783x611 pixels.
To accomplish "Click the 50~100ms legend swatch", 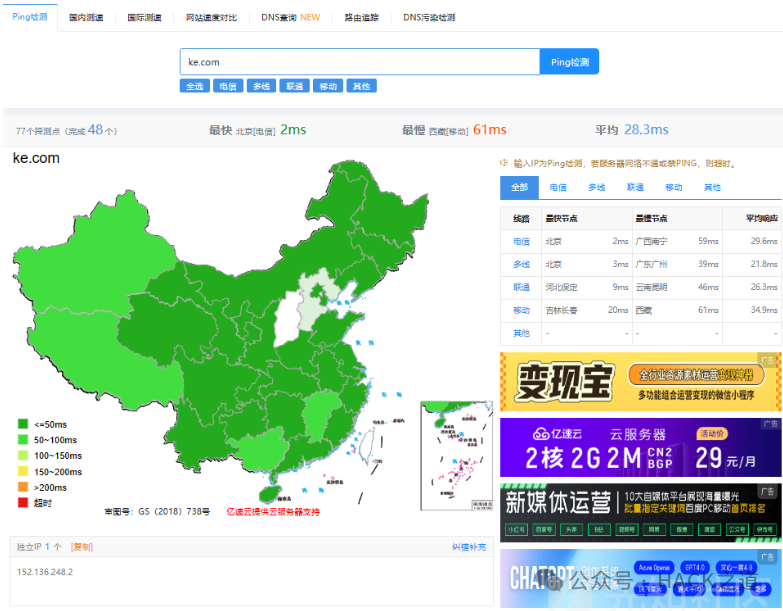I will [x=23, y=439].
